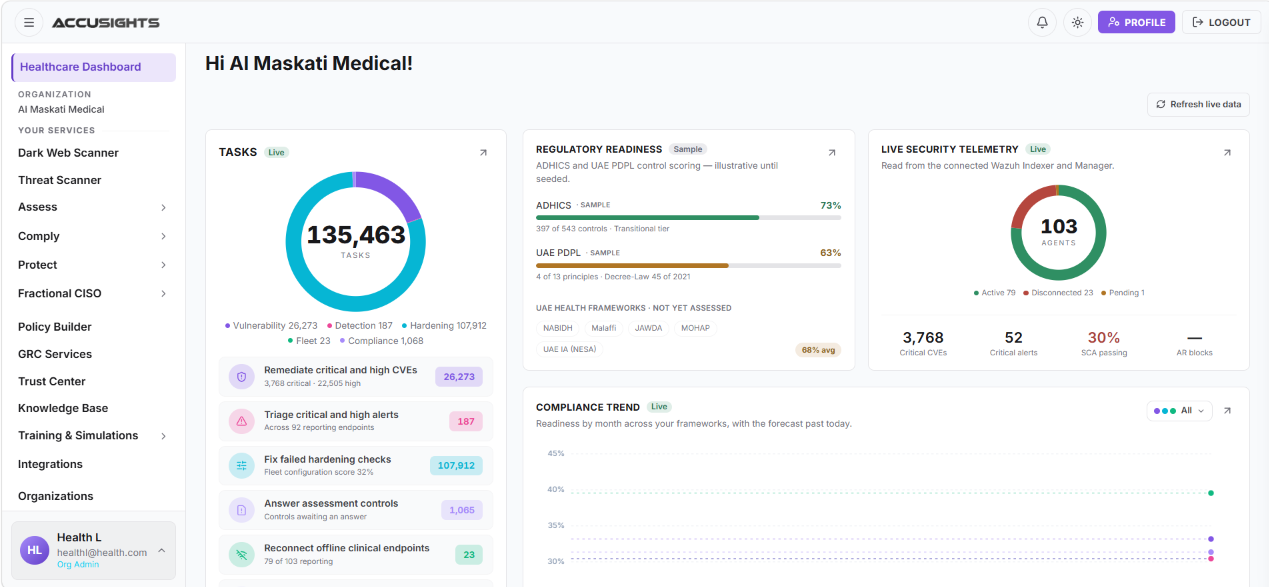Open Threat Scanner
Viewport: 1269px width, 587px height.
click(x=60, y=180)
